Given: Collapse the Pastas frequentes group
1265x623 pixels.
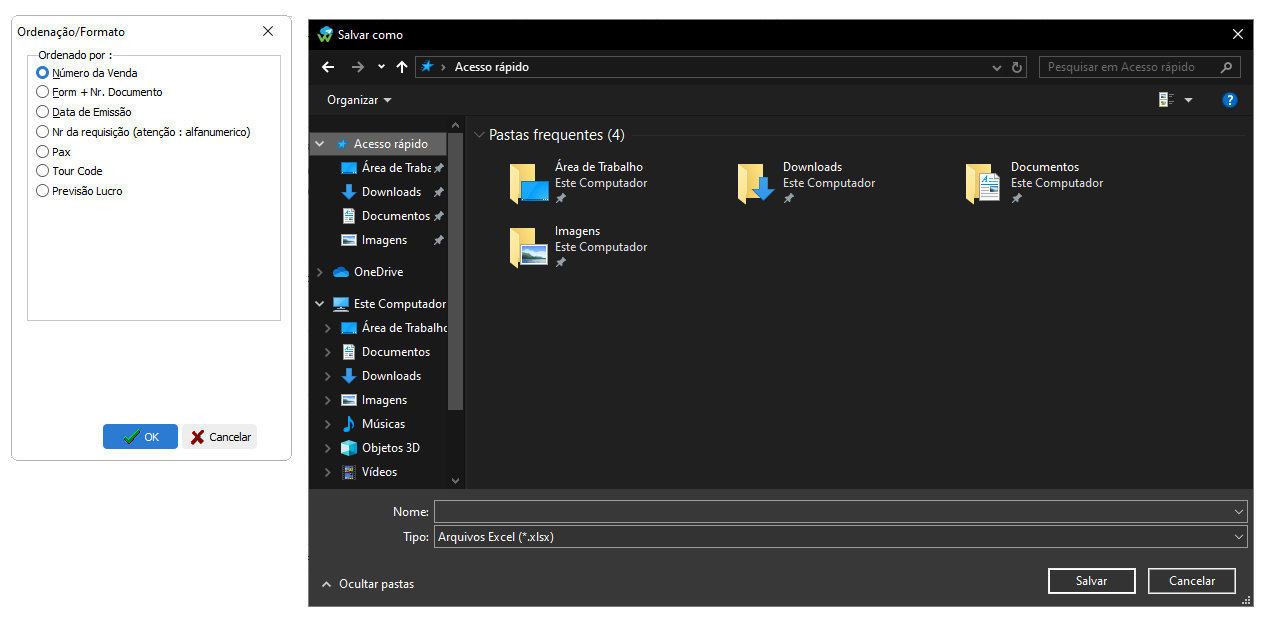Looking at the screenshot, I should click(x=479, y=135).
